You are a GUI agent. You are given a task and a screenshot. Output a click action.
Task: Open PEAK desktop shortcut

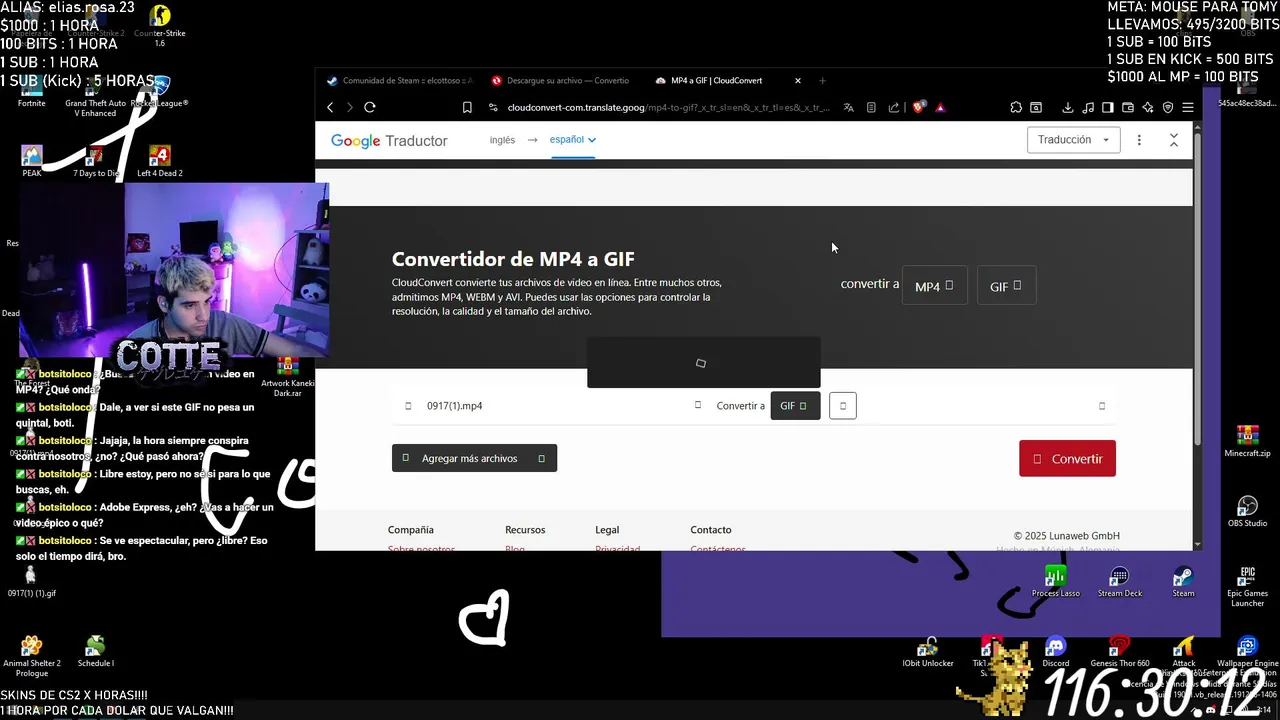[x=32, y=161]
